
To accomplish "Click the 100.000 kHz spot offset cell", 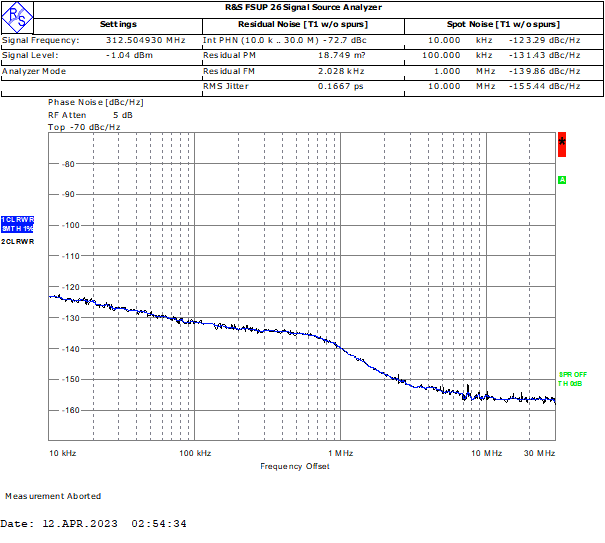I will tap(457, 55).
